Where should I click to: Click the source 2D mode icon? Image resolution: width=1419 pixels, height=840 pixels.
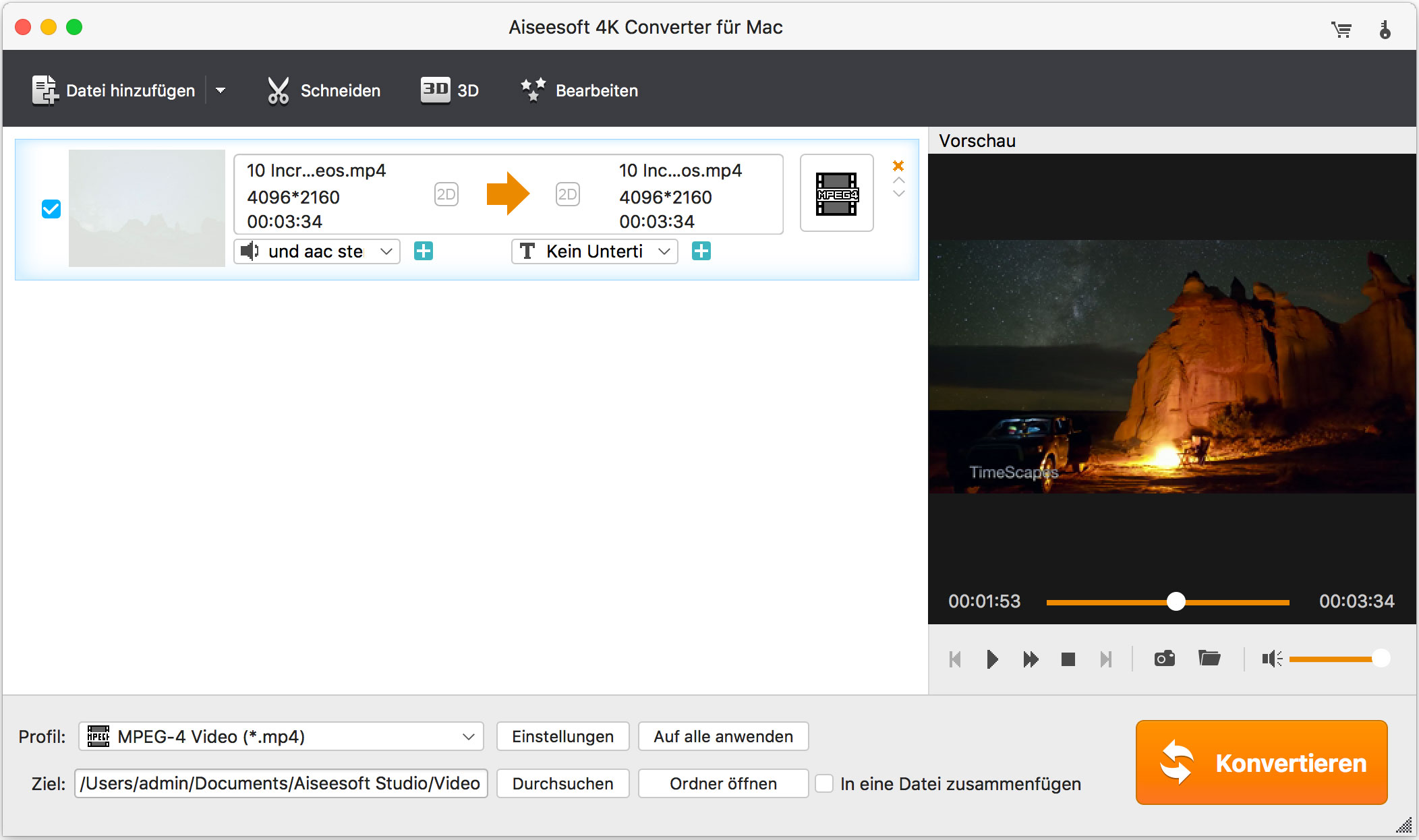click(x=446, y=195)
